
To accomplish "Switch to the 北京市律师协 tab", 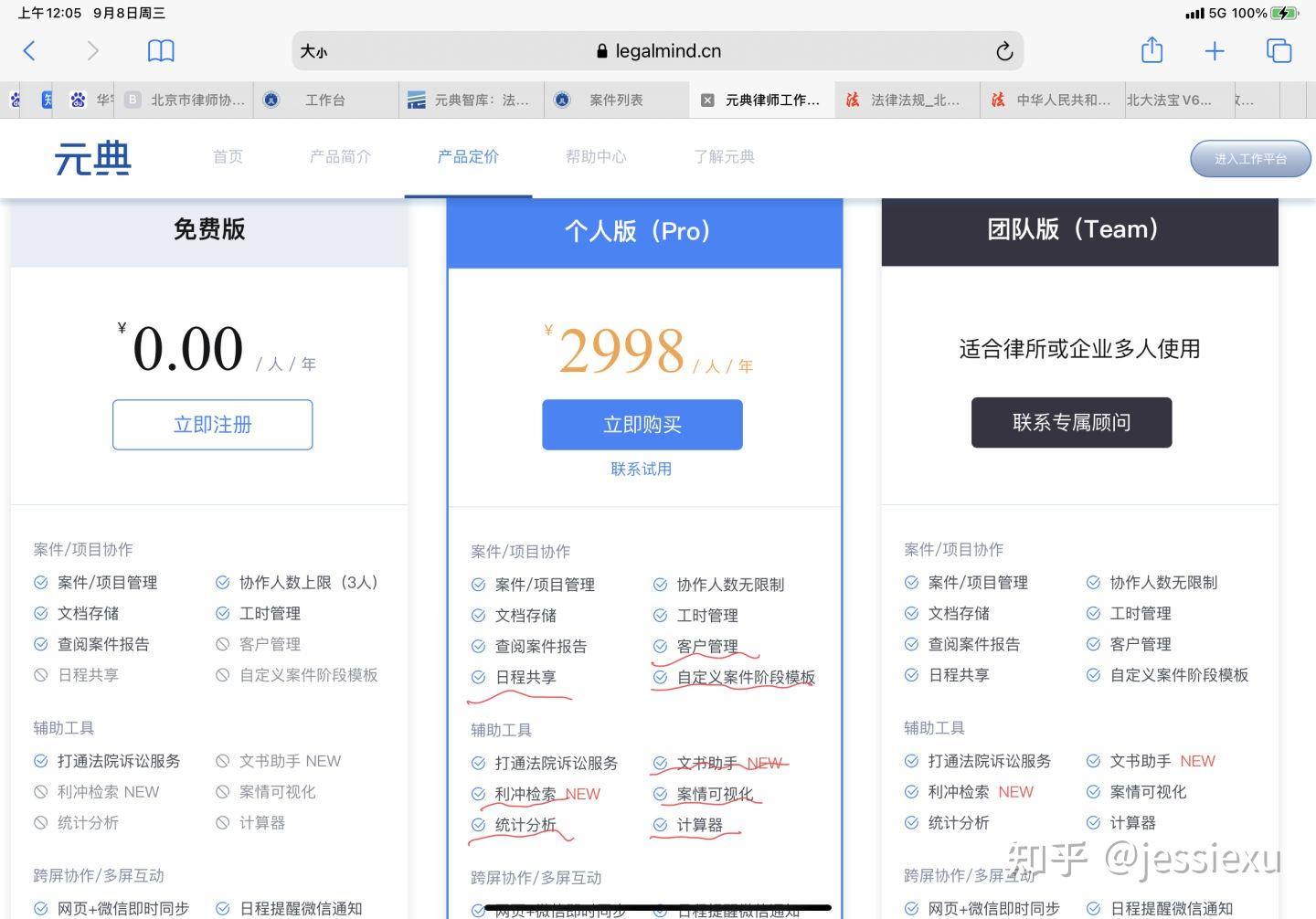I will point(185,100).
